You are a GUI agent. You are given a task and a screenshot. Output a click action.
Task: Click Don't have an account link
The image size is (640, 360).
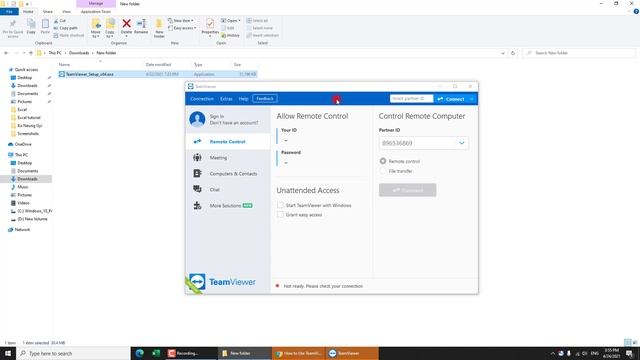(234, 123)
